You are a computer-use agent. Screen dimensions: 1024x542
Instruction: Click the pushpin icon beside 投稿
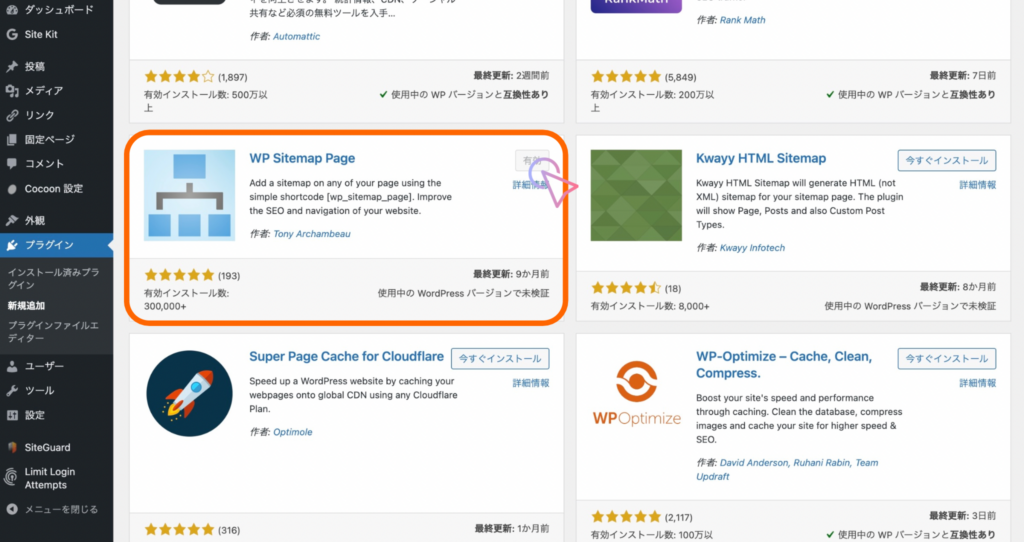[x=12, y=66]
